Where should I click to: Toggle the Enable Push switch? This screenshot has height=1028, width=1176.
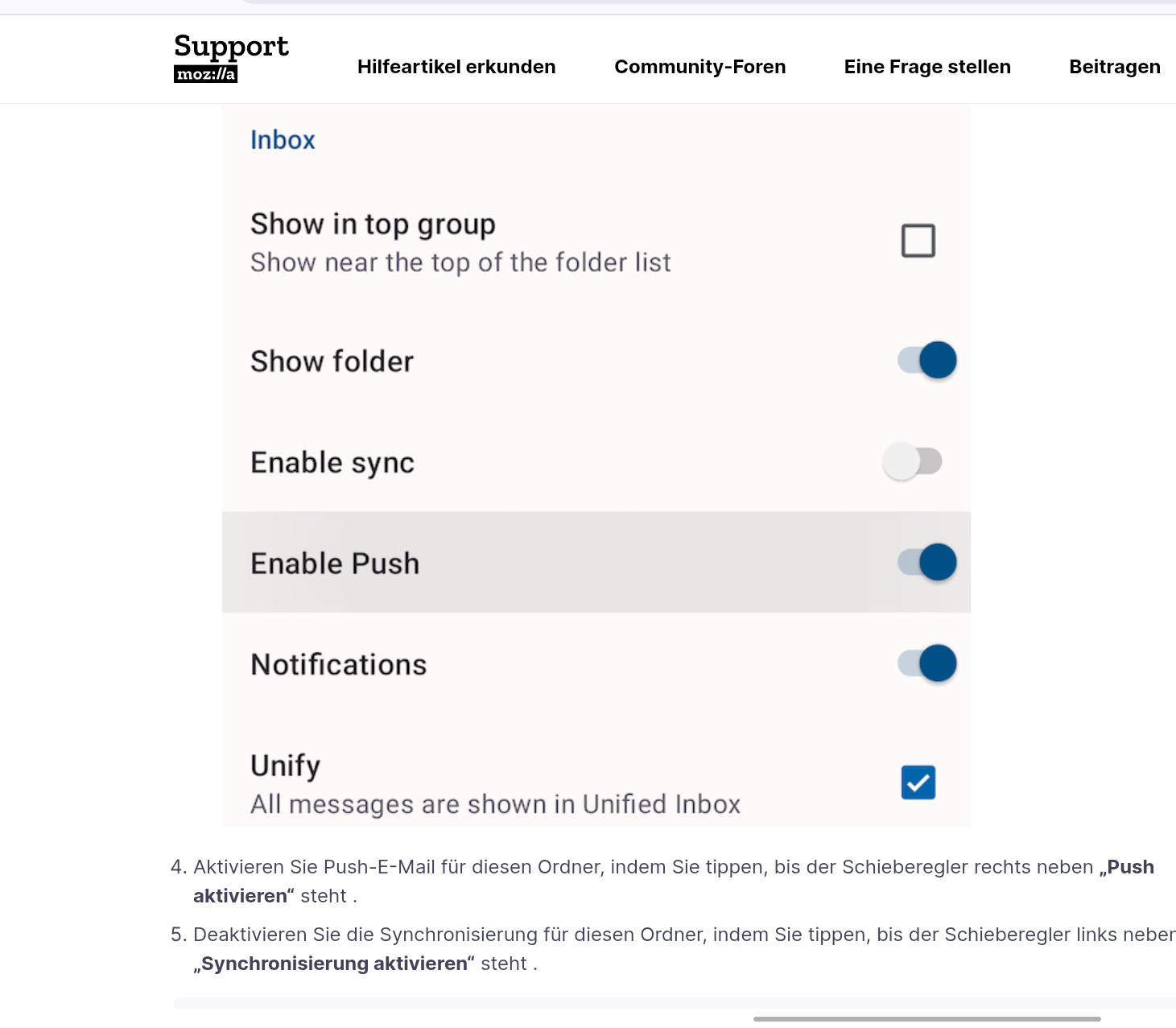pos(927,562)
